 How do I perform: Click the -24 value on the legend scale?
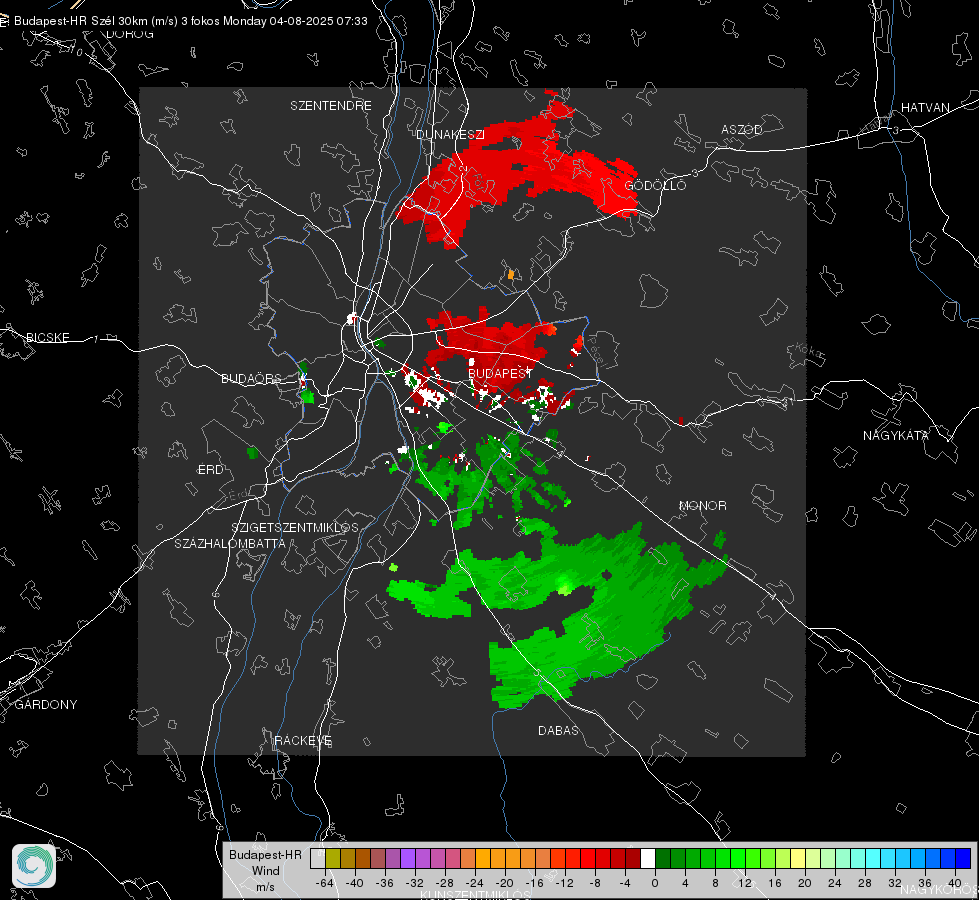coord(475,883)
